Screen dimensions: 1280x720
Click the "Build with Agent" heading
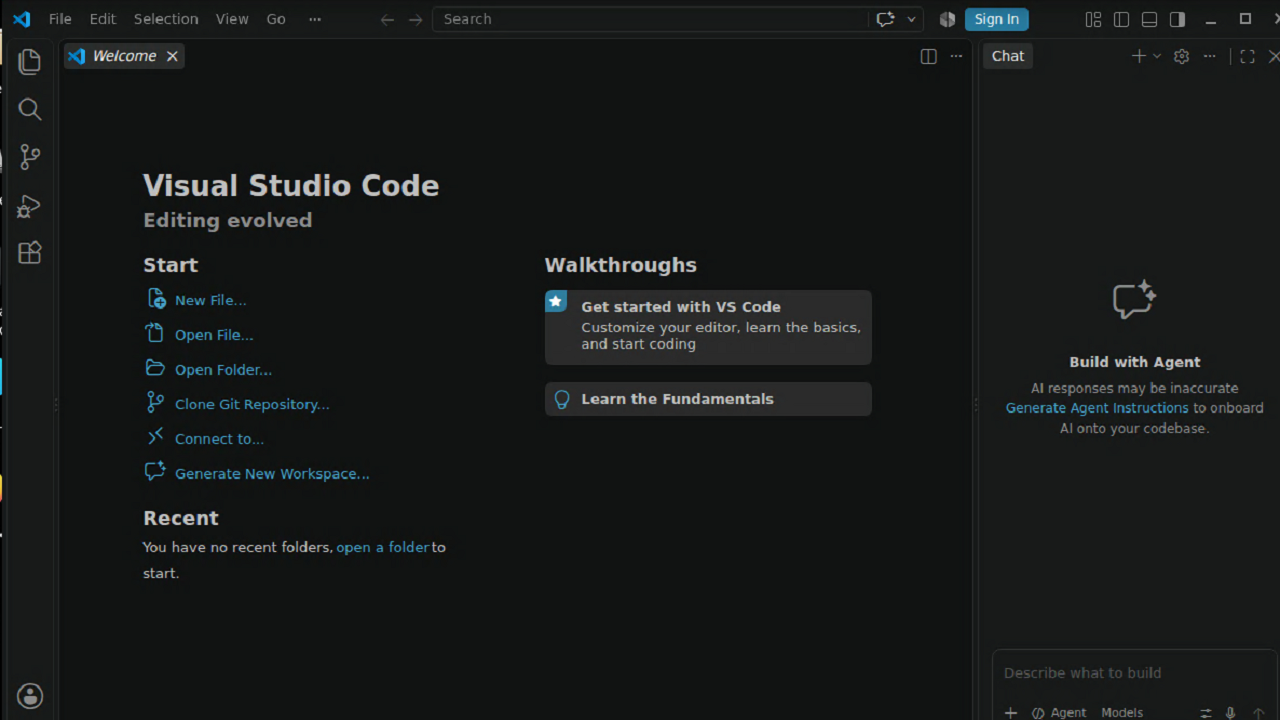coord(1135,362)
